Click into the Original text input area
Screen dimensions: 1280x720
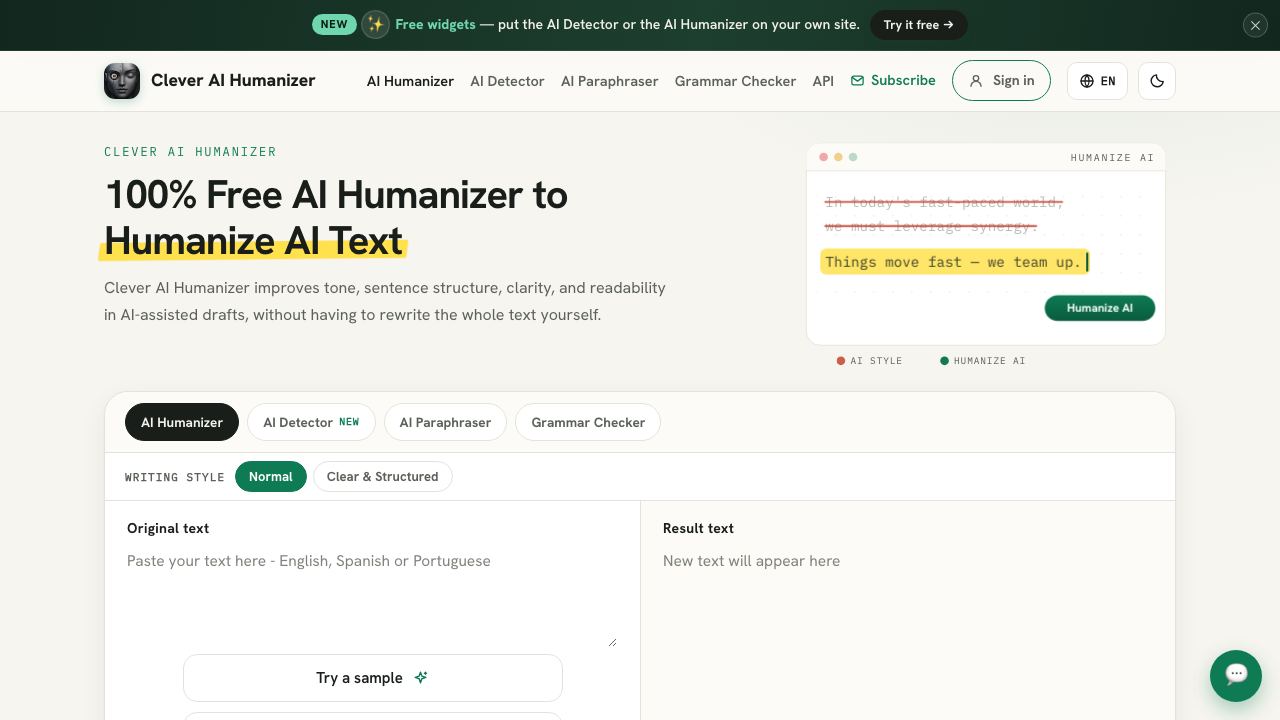pyautogui.click(x=372, y=597)
